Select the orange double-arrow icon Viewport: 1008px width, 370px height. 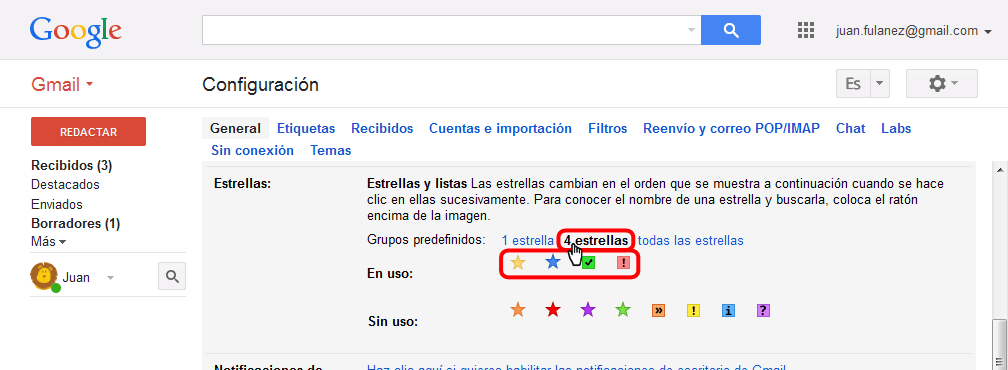pos(658,311)
